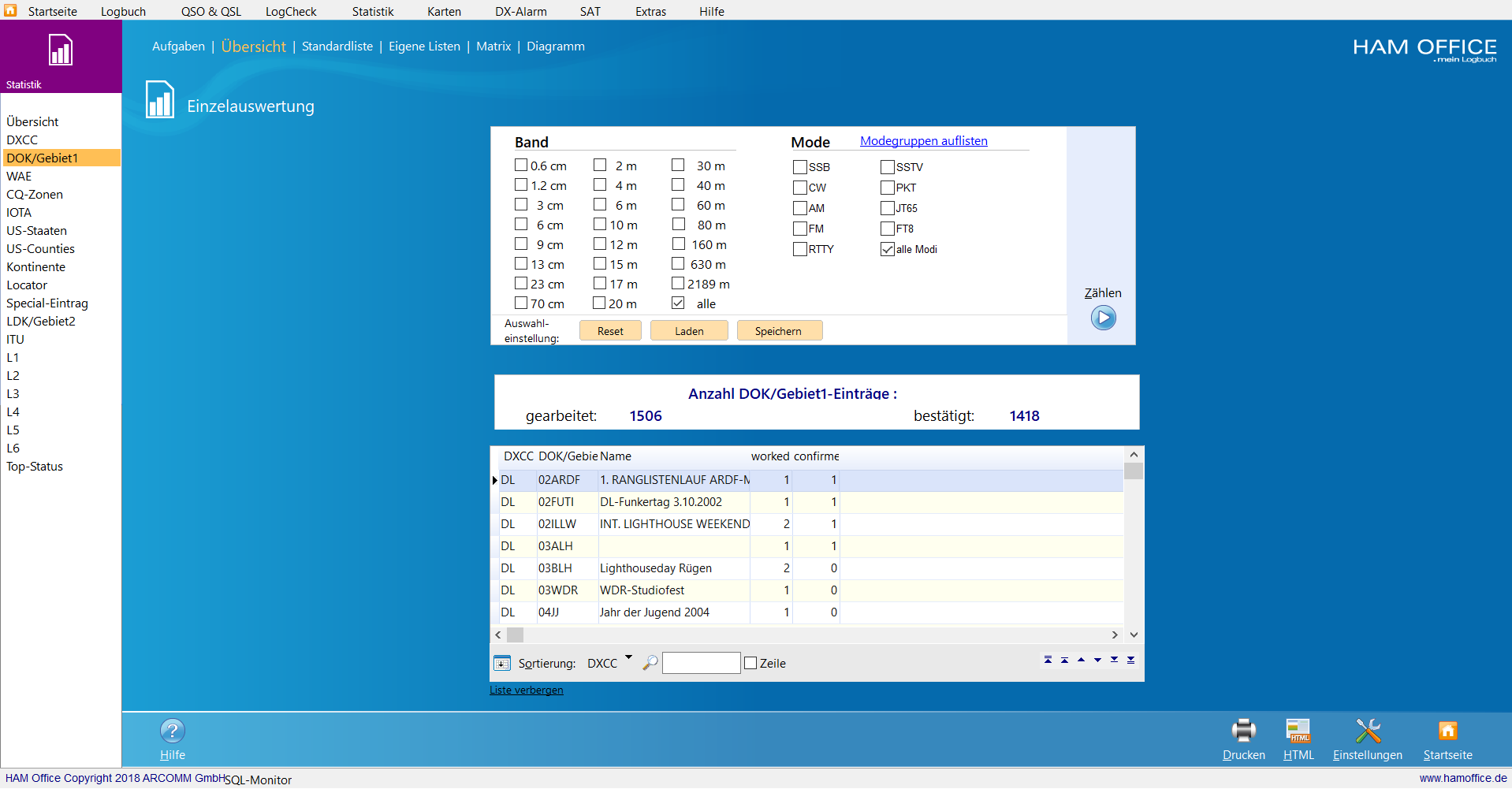The width and height of the screenshot is (1512, 789).
Task: Open 'Modegruppen auflisten' link
Action: pyautogui.click(x=923, y=141)
